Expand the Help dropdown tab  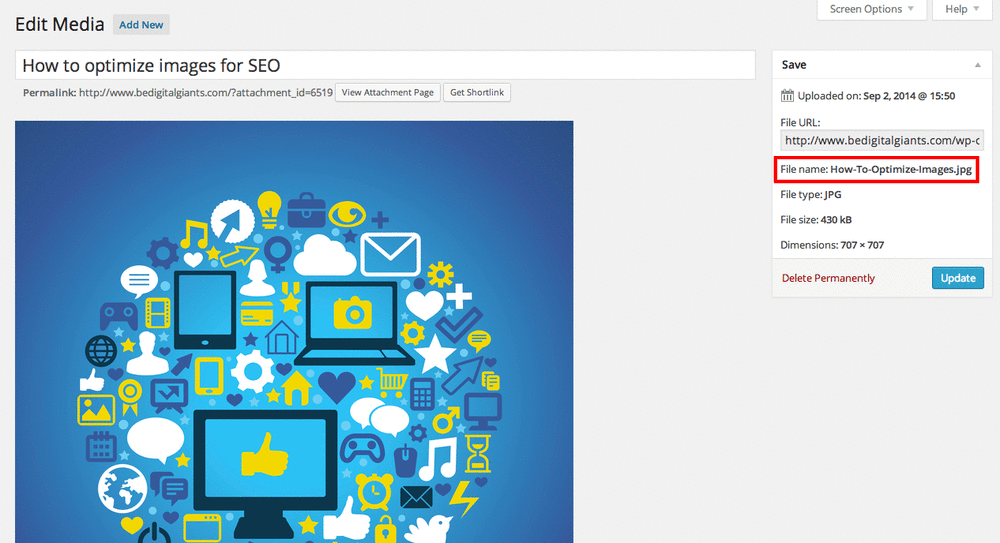click(962, 10)
